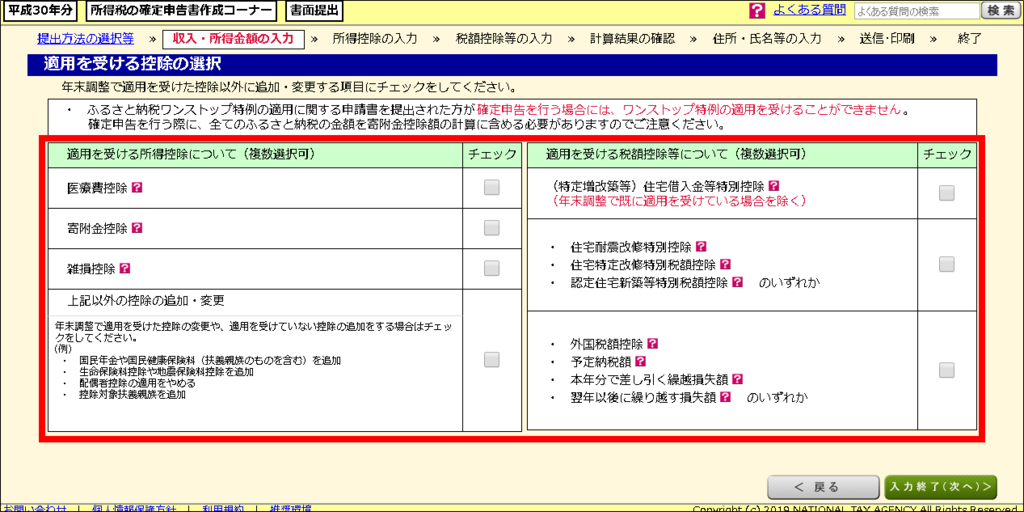Open help icon next to 医療費控除
1024x512 pixels.
(x=136, y=187)
